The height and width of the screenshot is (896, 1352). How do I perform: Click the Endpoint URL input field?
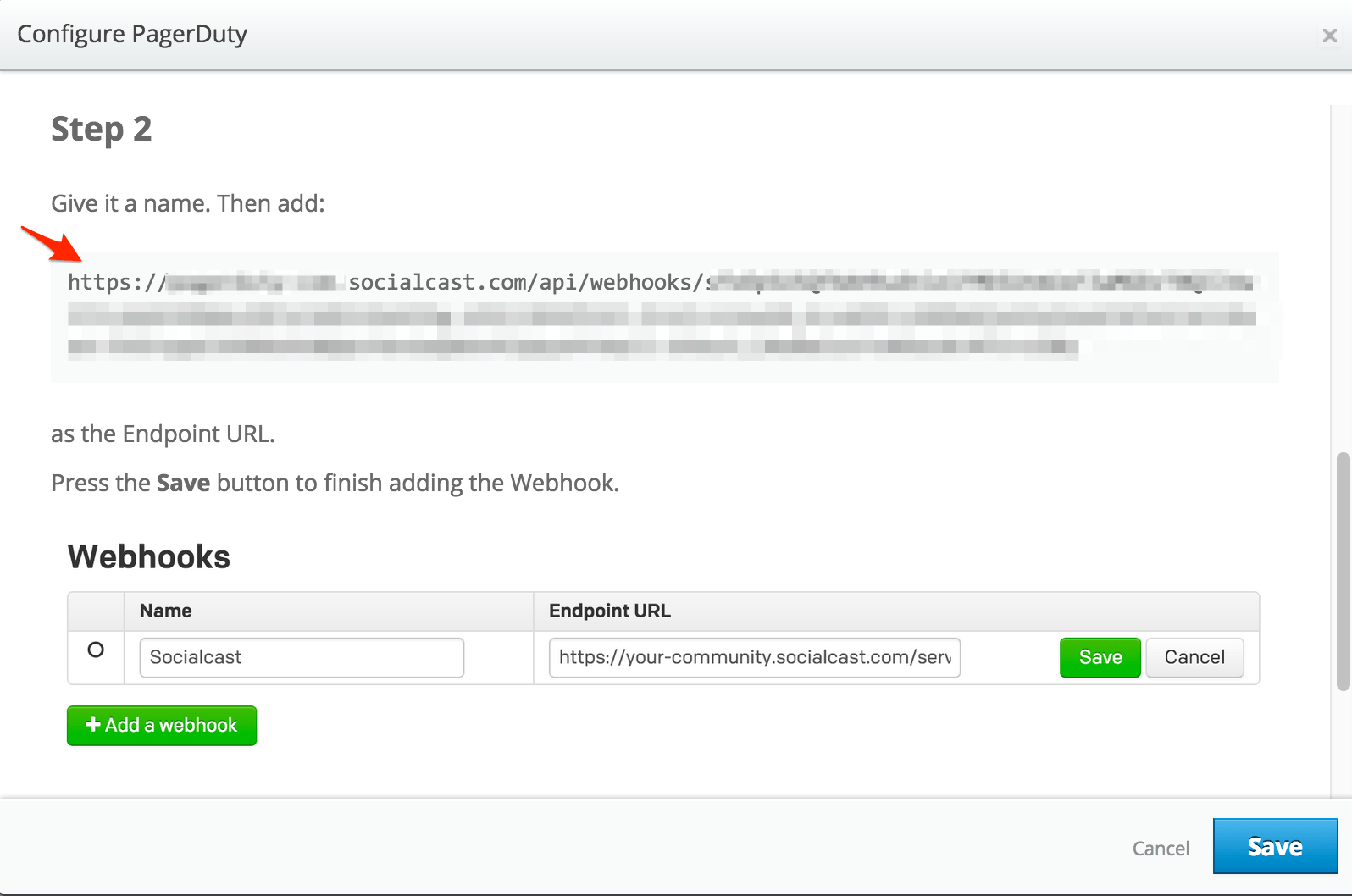point(754,657)
